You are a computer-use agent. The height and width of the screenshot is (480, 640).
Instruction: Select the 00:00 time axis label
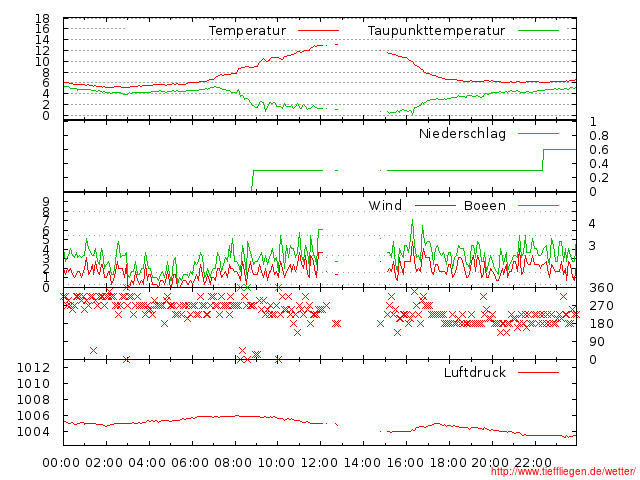(x=61, y=463)
